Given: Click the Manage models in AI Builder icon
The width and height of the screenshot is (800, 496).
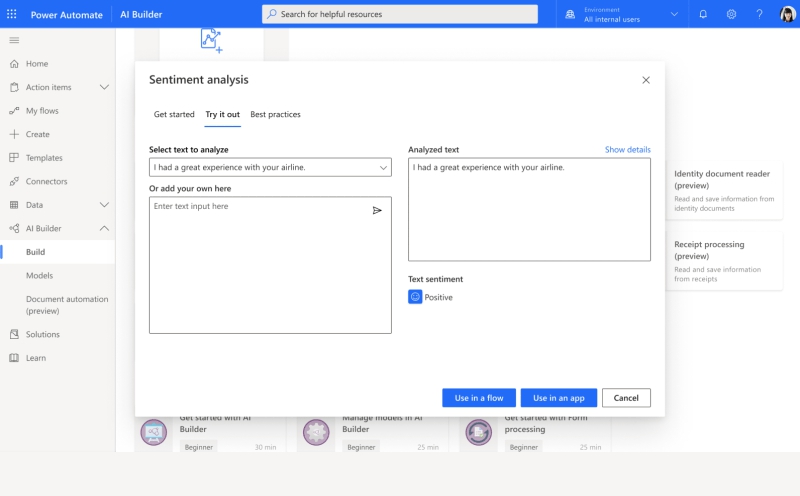Looking at the screenshot, I should [316, 432].
